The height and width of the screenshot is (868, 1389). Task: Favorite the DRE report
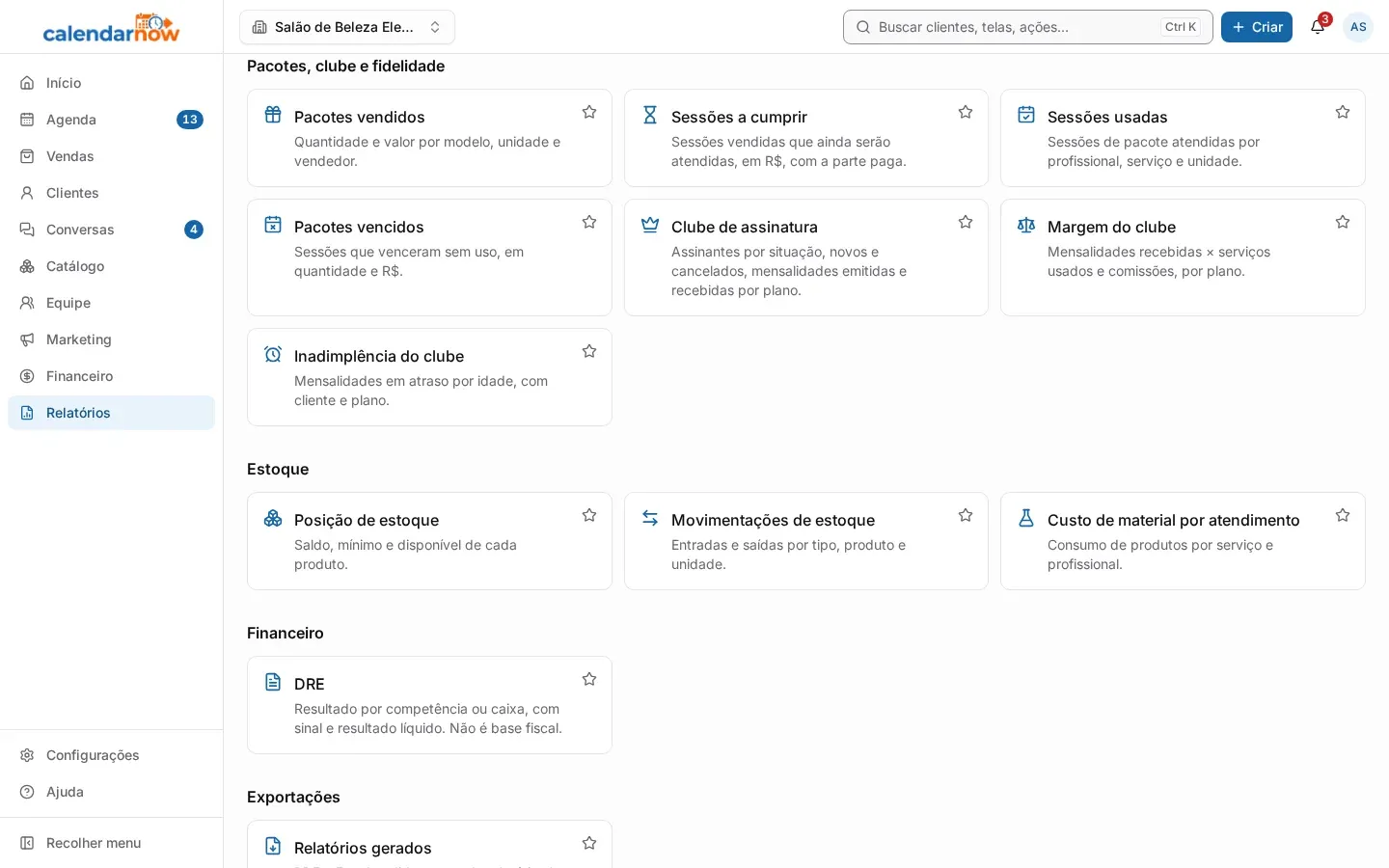click(589, 679)
